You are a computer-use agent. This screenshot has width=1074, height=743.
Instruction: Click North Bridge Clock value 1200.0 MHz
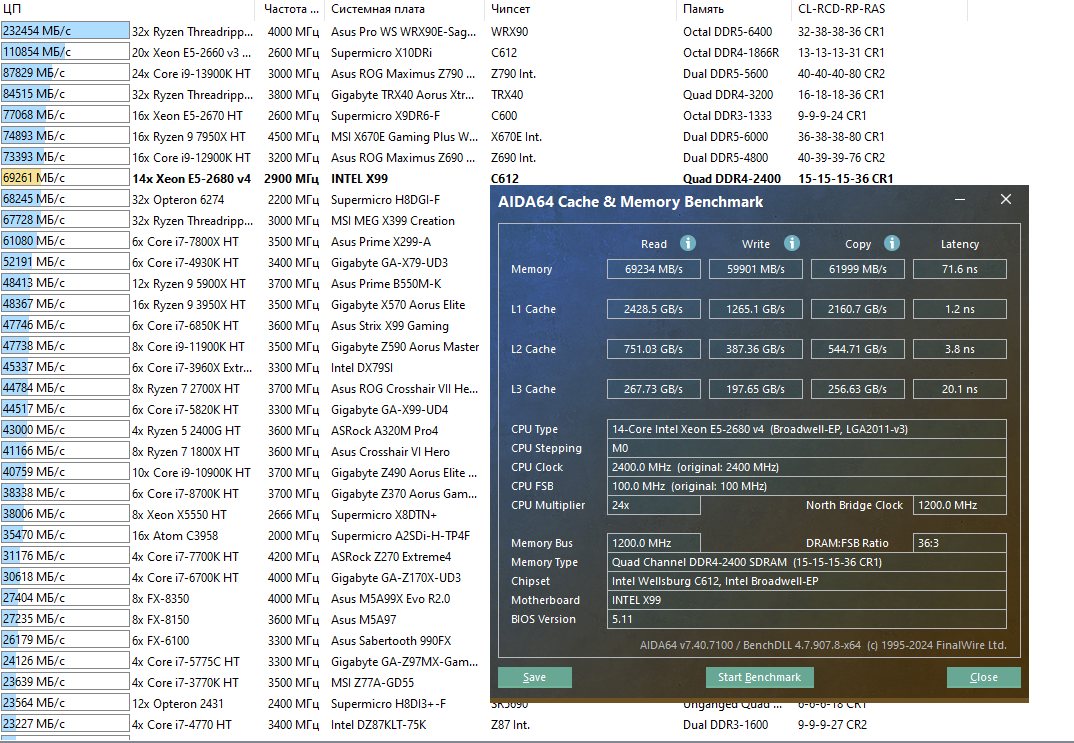pyautogui.click(x=960, y=505)
